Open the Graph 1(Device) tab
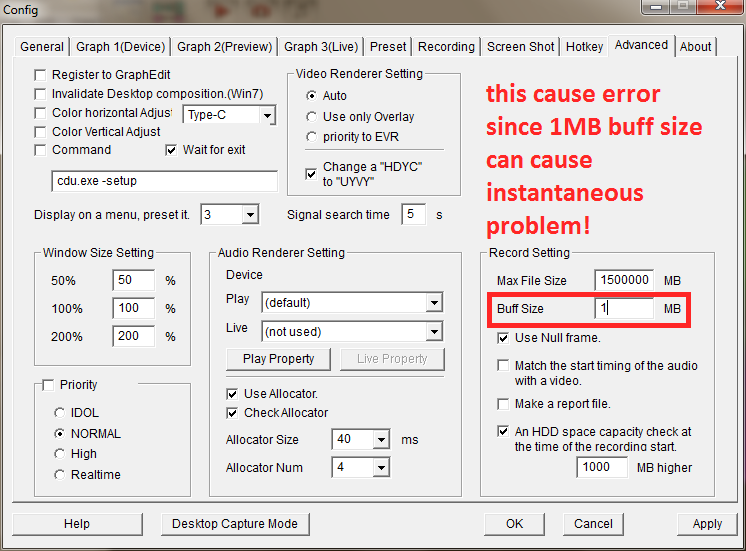746x551 pixels. coord(120,47)
